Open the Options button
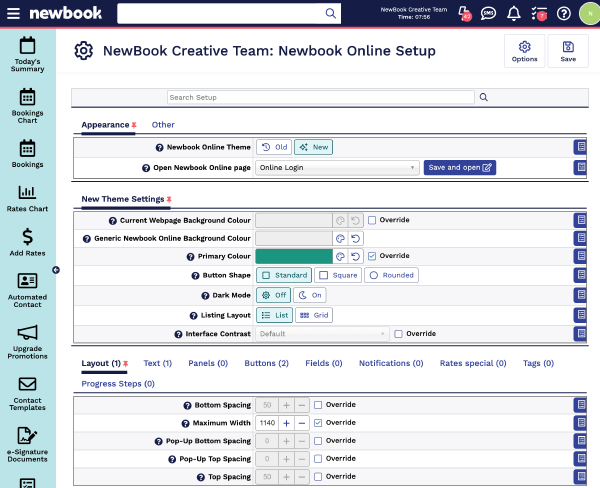600x488 pixels. (525, 51)
